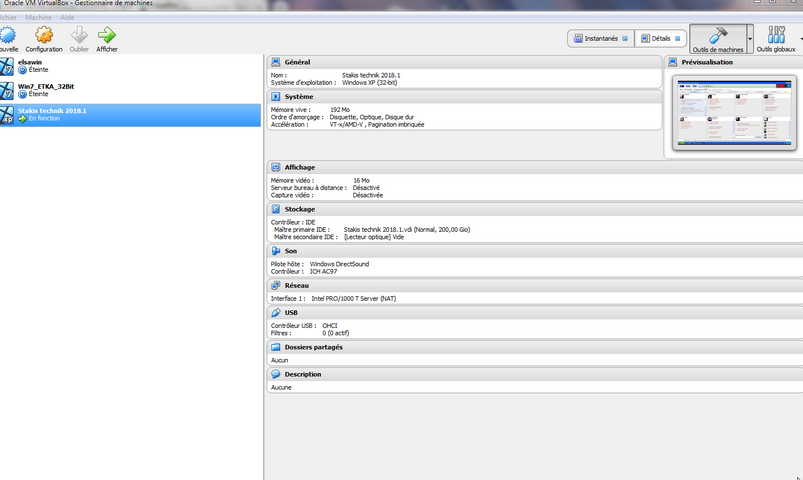Click the Description speech bubble icon

276,374
